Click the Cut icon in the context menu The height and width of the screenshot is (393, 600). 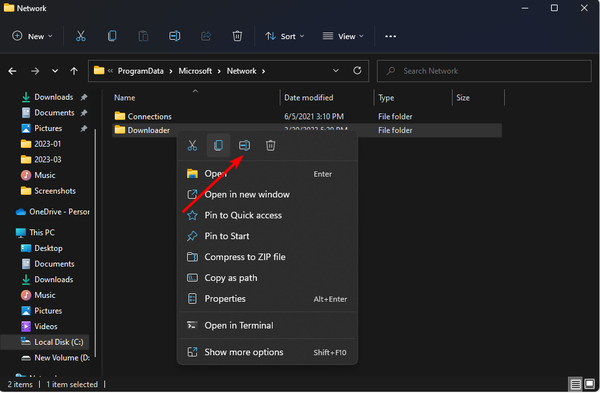[x=192, y=145]
